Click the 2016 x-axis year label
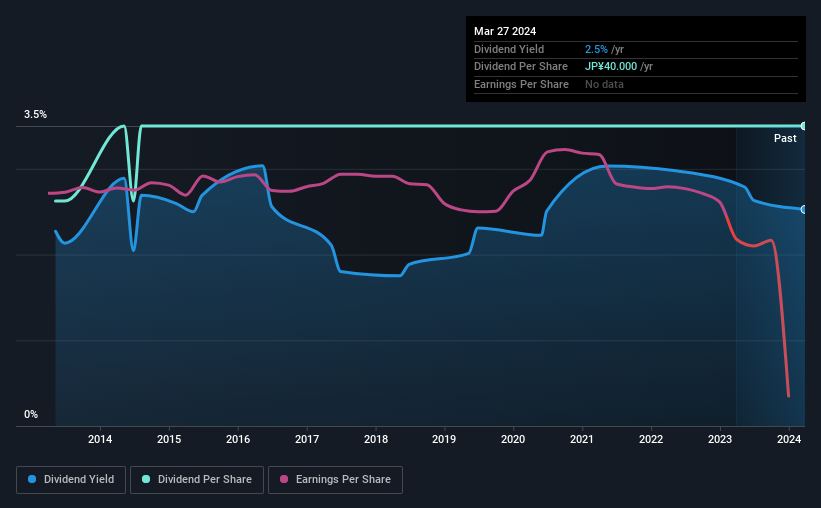 click(238, 439)
